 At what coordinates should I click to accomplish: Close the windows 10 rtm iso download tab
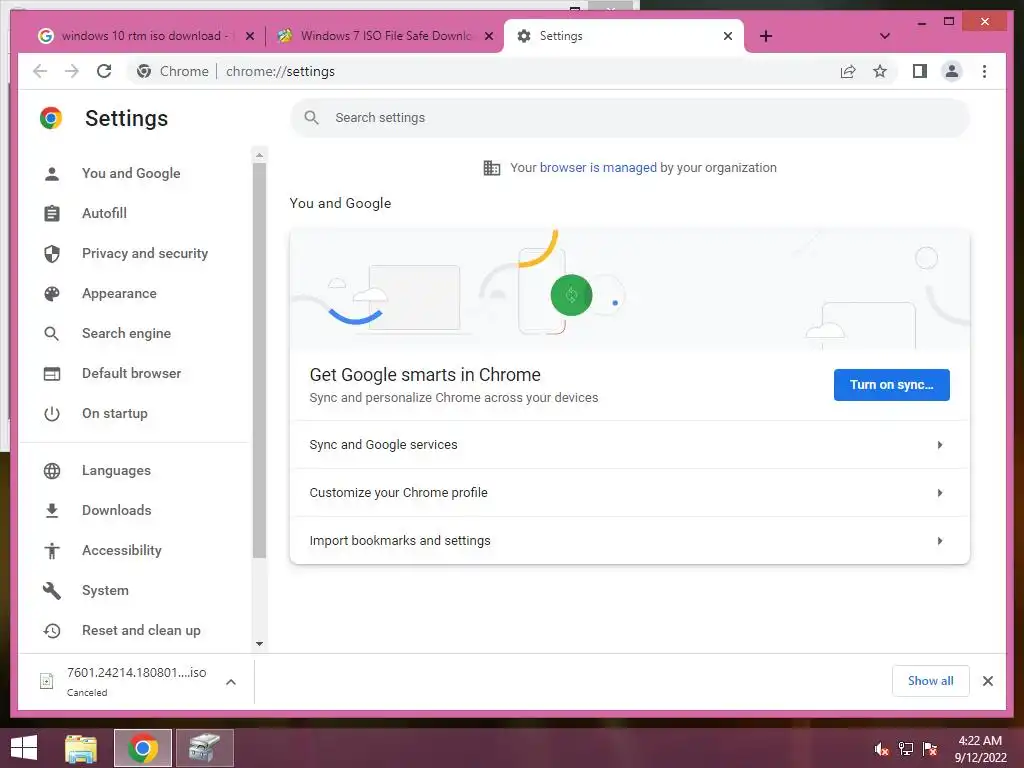click(249, 36)
